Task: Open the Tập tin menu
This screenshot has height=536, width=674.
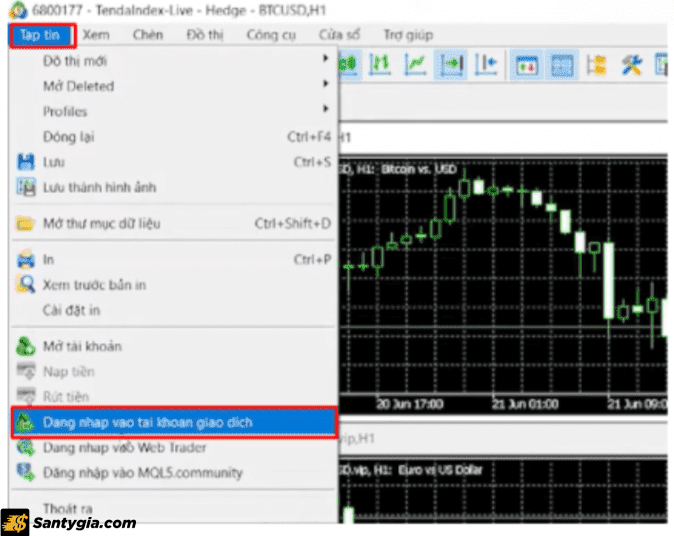Action: [42, 35]
